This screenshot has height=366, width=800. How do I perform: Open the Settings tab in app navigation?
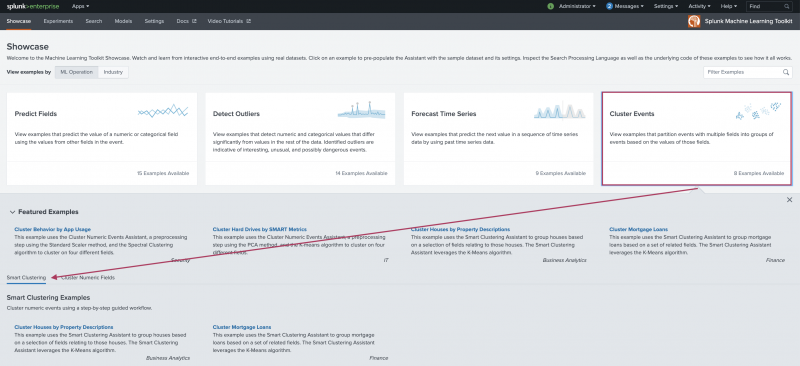tap(154, 21)
